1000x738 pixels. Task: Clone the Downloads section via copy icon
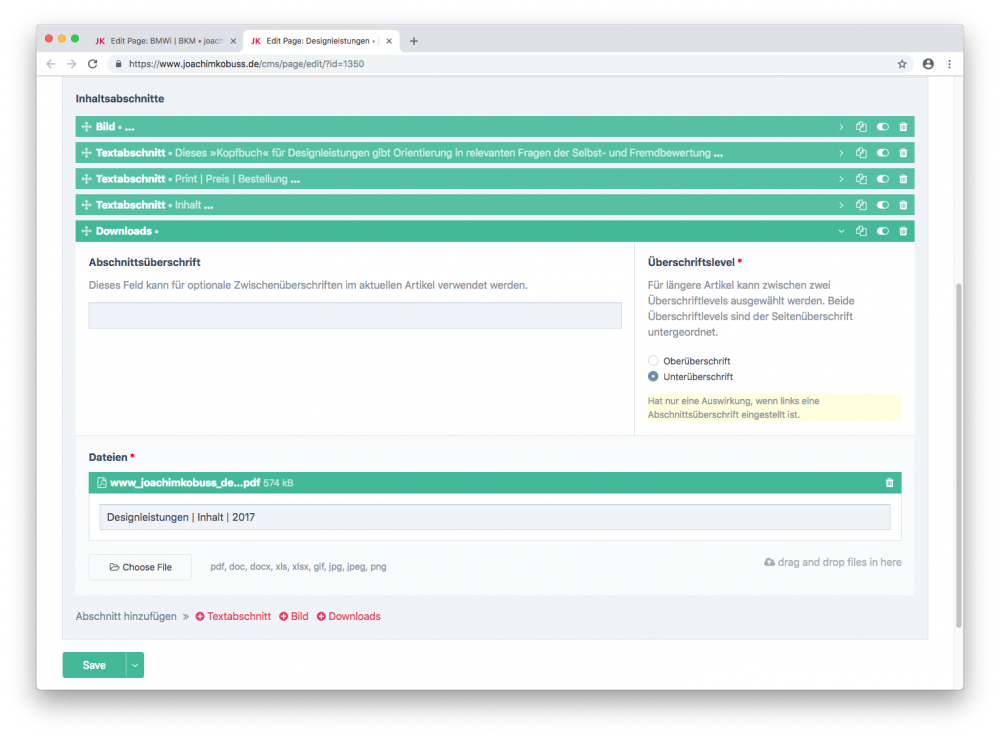[861, 231]
